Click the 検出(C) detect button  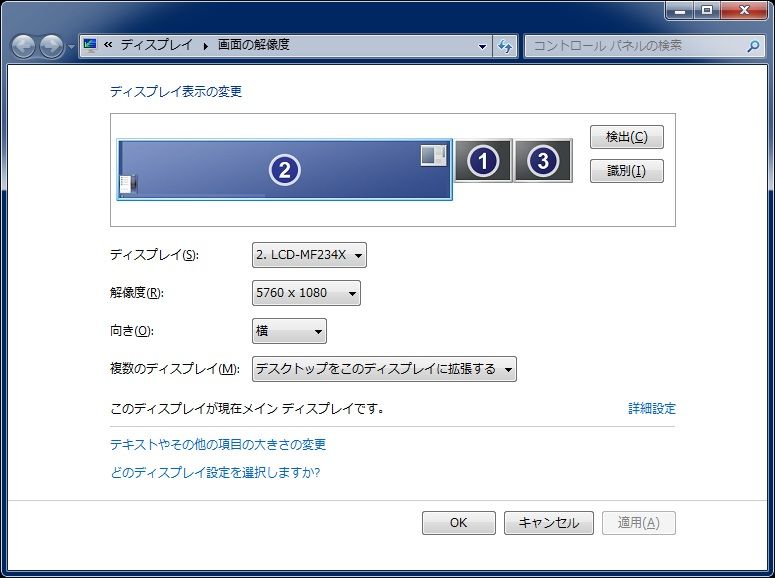(x=627, y=137)
